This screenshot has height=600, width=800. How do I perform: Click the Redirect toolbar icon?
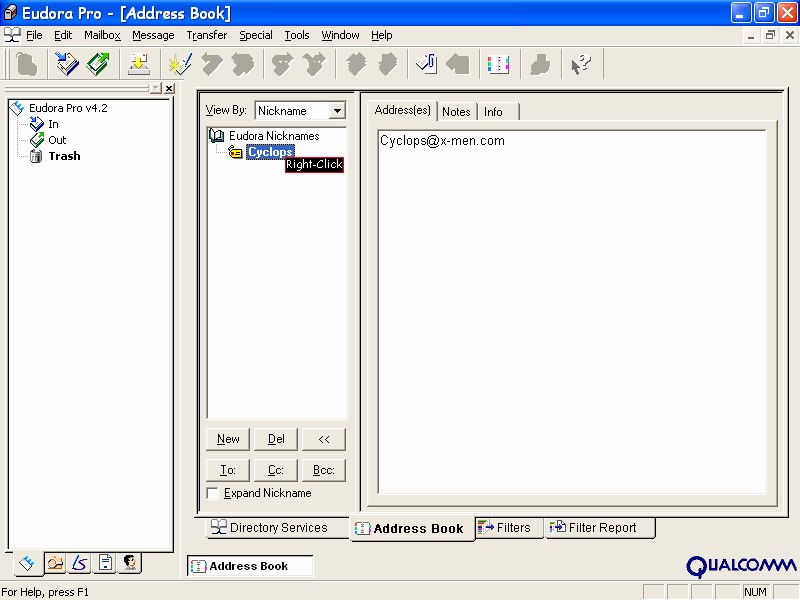coord(314,65)
